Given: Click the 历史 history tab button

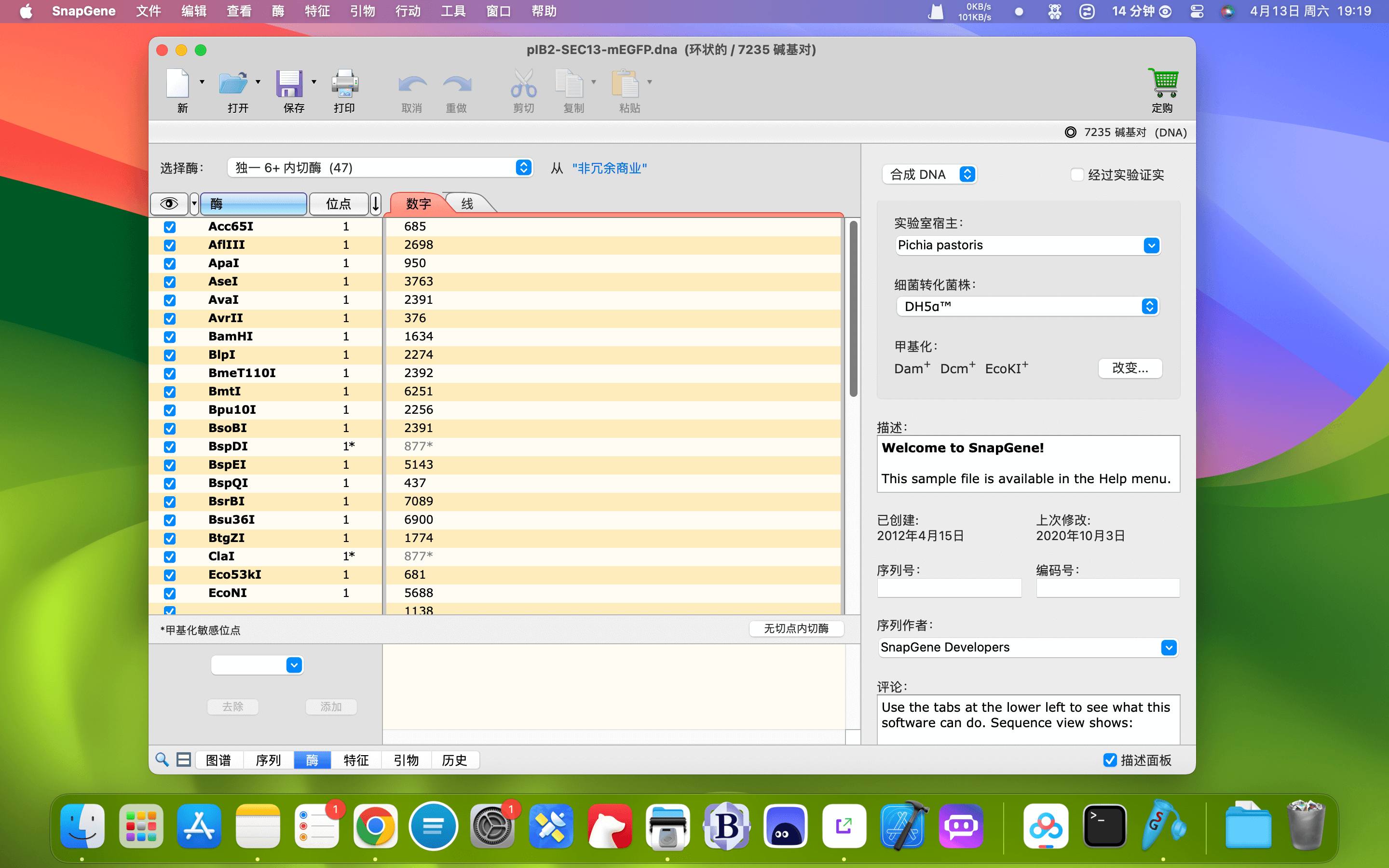Looking at the screenshot, I should (455, 760).
